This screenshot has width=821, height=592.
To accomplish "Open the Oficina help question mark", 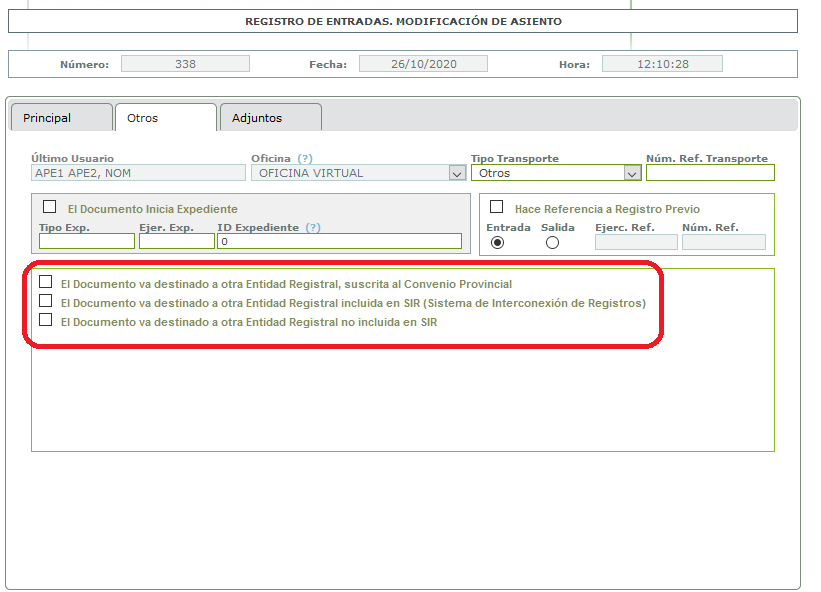I will (x=305, y=158).
